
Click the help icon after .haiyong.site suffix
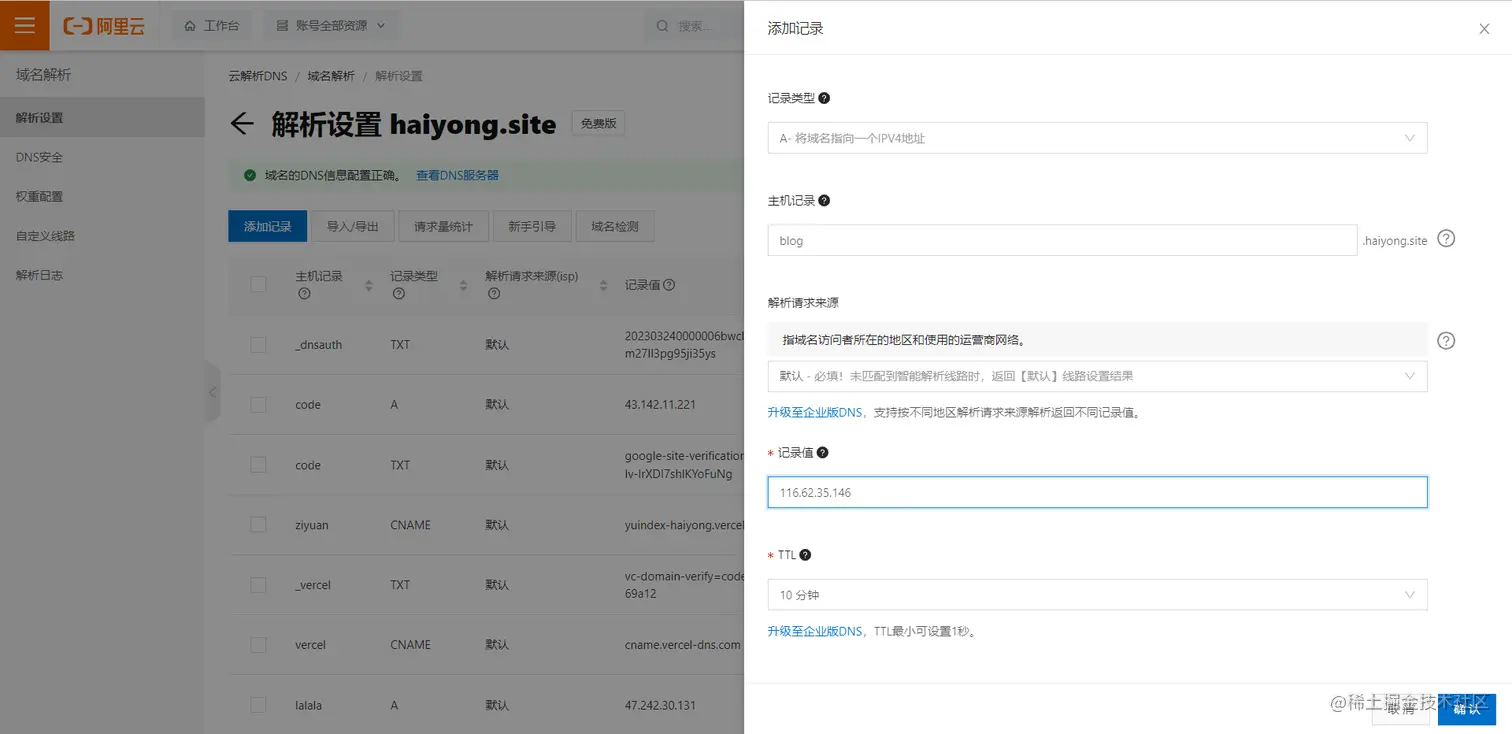1445,238
